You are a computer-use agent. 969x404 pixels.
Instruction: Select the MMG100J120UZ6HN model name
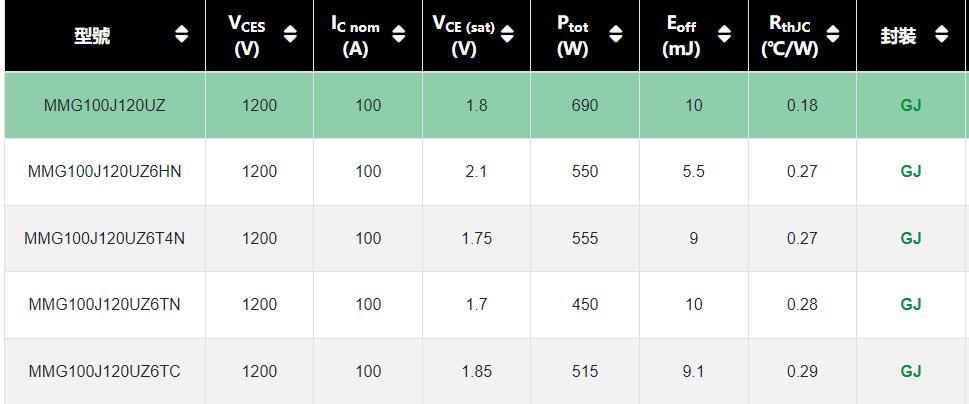coord(104,172)
